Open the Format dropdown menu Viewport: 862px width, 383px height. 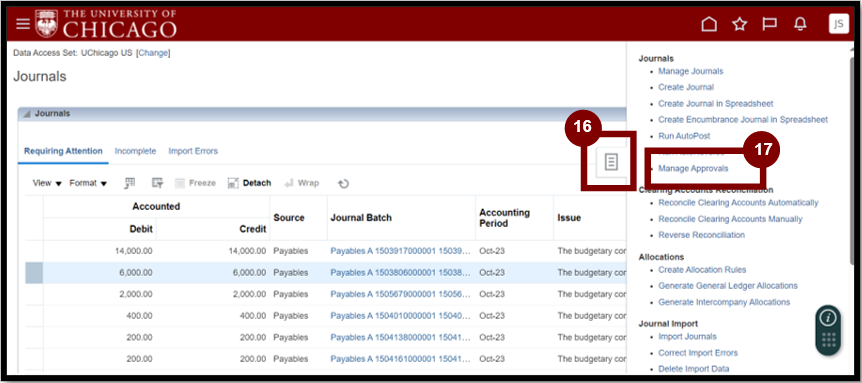(x=88, y=183)
